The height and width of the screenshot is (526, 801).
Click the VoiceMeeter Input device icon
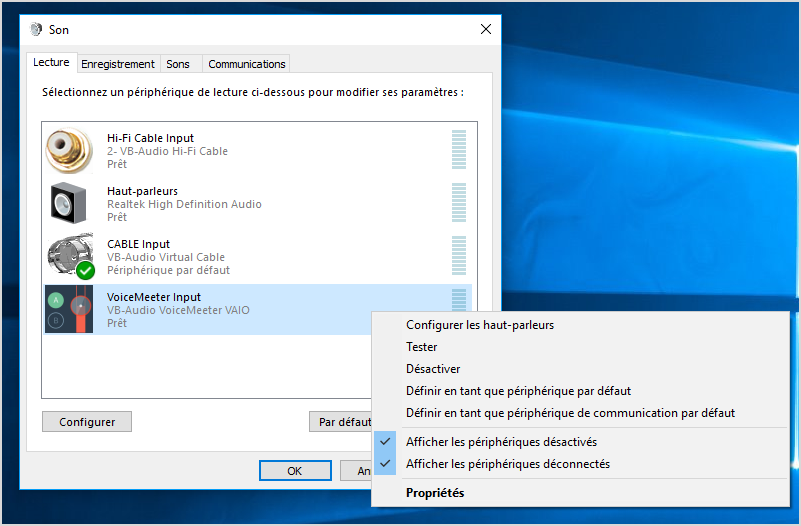coord(69,309)
